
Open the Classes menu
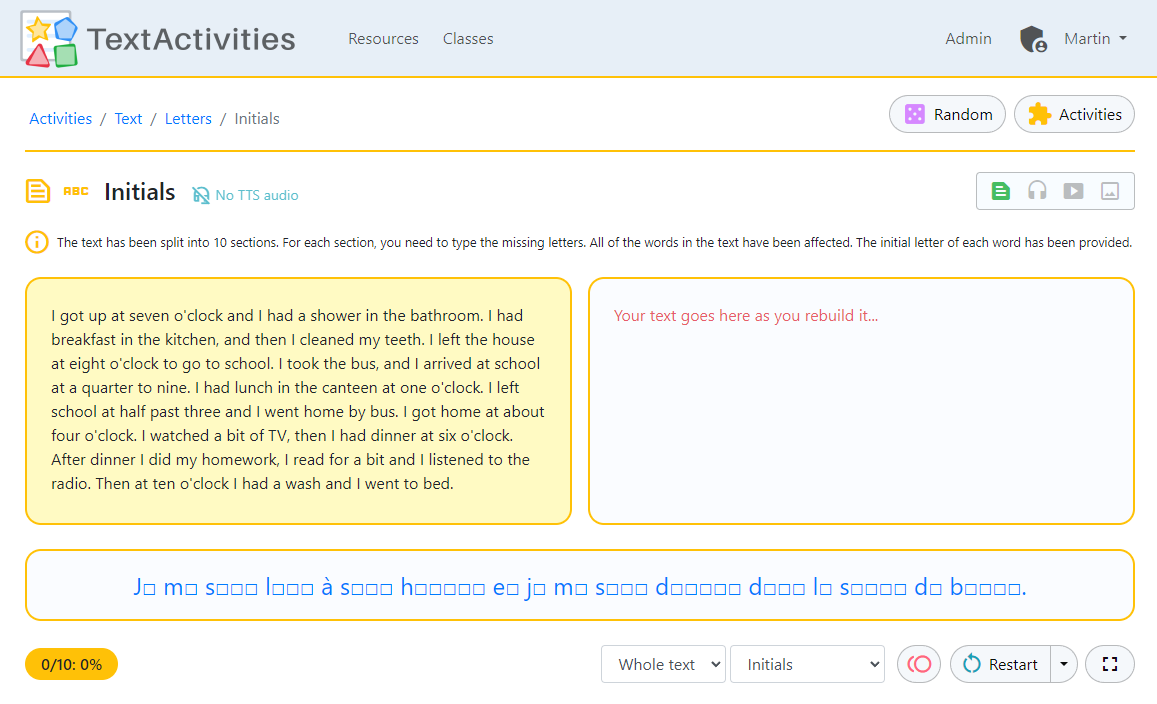(468, 38)
